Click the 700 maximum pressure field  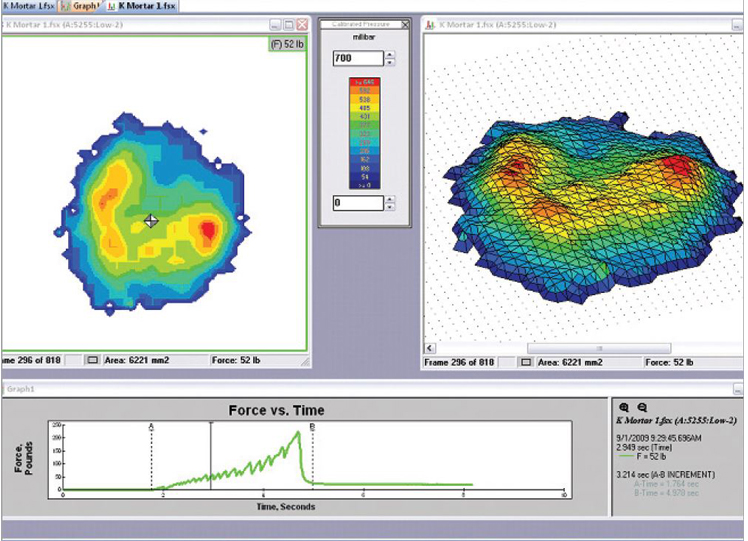click(358, 59)
